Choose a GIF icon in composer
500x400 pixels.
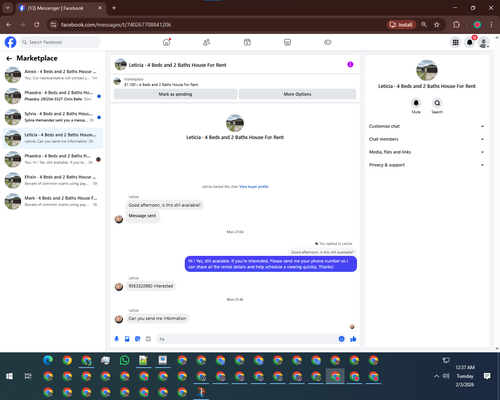148,339
